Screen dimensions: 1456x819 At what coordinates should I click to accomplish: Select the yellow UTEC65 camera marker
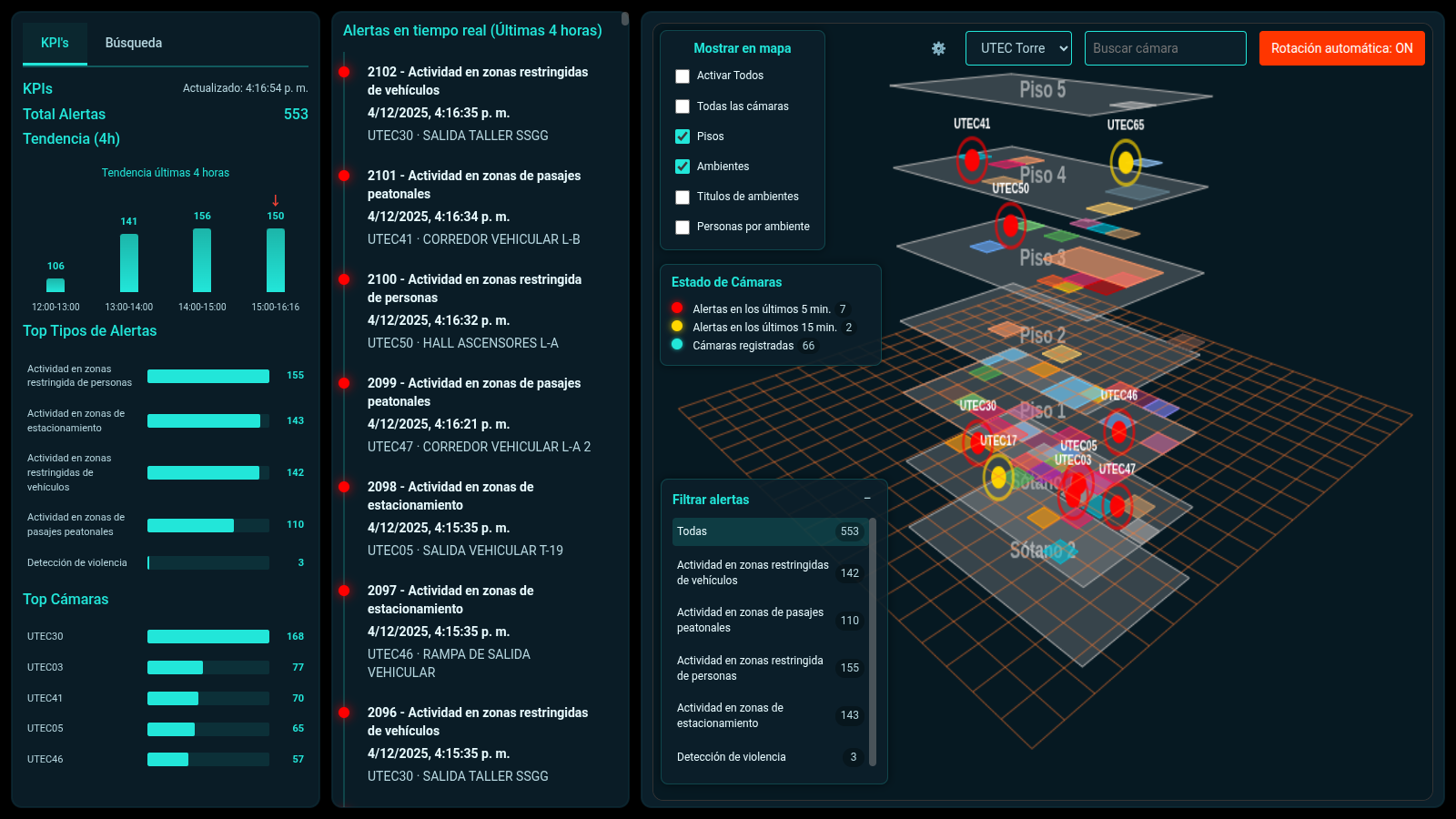coord(1126,163)
